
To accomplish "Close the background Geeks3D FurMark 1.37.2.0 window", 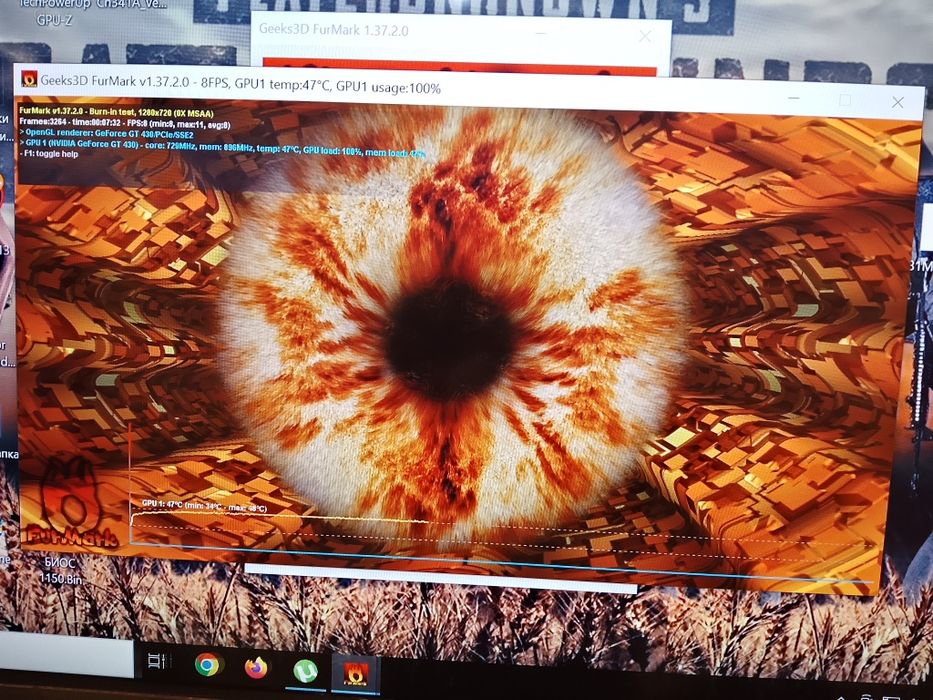I will pyautogui.click(x=645, y=36).
